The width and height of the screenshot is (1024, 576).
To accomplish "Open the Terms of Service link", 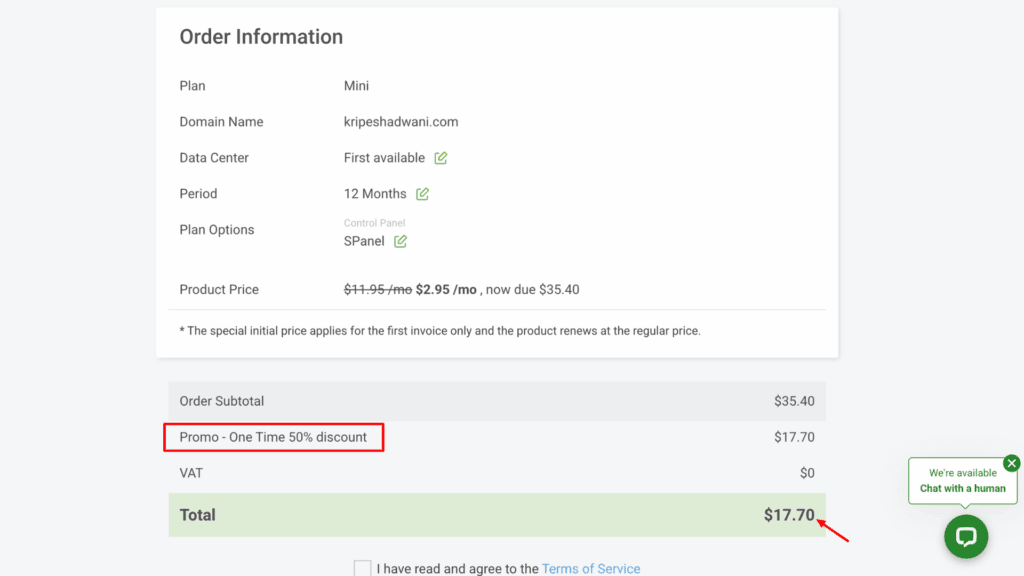I will tap(590, 568).
